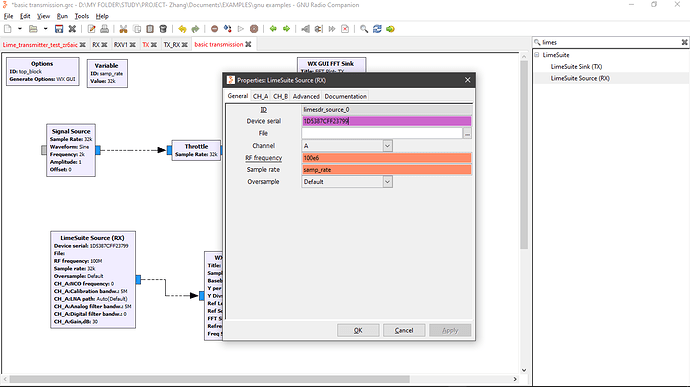Viewport: 690px width, 387px height.
Task: Switch to Lime_transmitter_test_zr6aic tab
Action: pos(40,45)
